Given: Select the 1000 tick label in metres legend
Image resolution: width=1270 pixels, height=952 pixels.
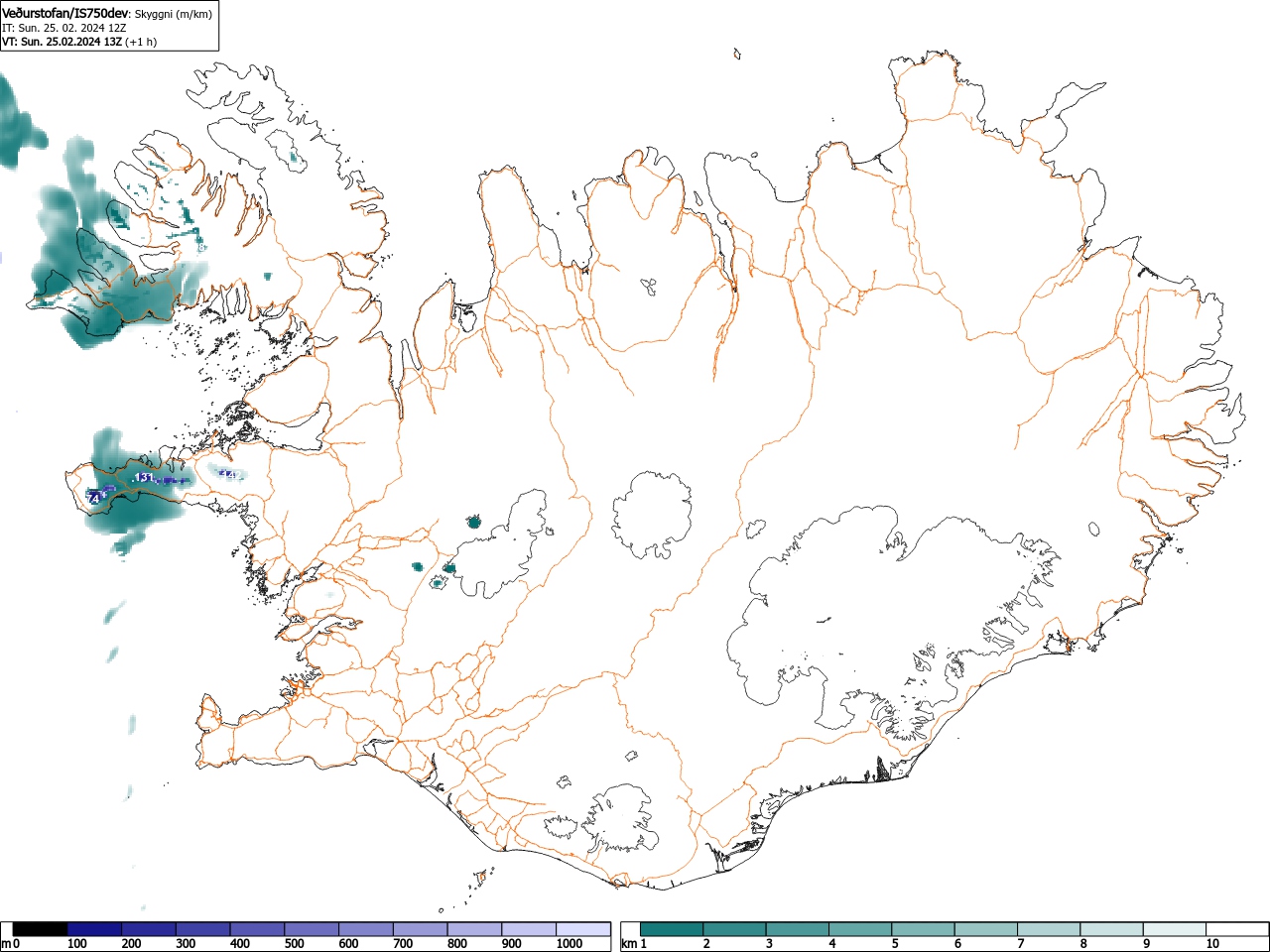Looking at the screenshot, I should pyautogui.click(x=570, y=944).
